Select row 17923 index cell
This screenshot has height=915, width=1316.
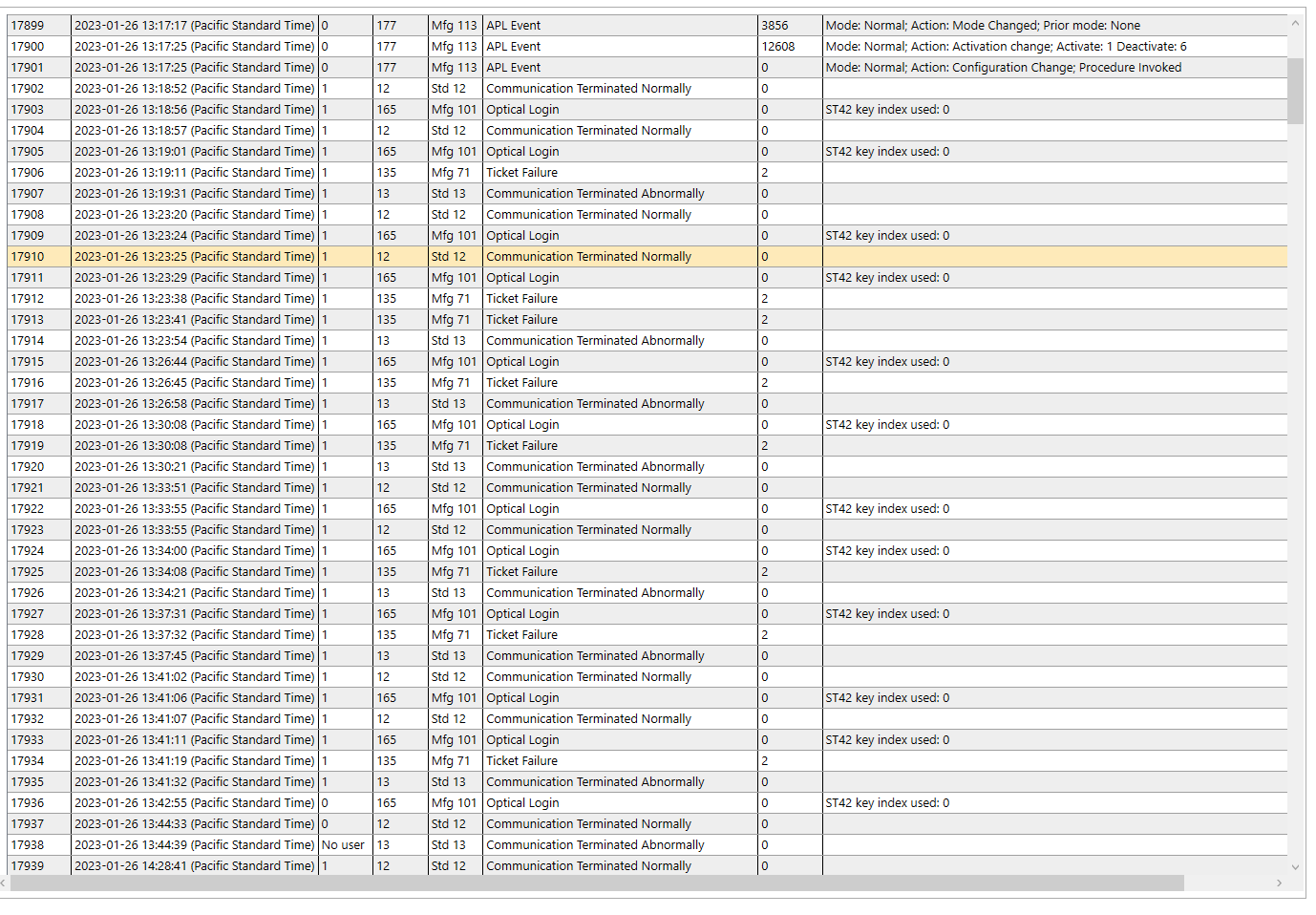[39, 530]
